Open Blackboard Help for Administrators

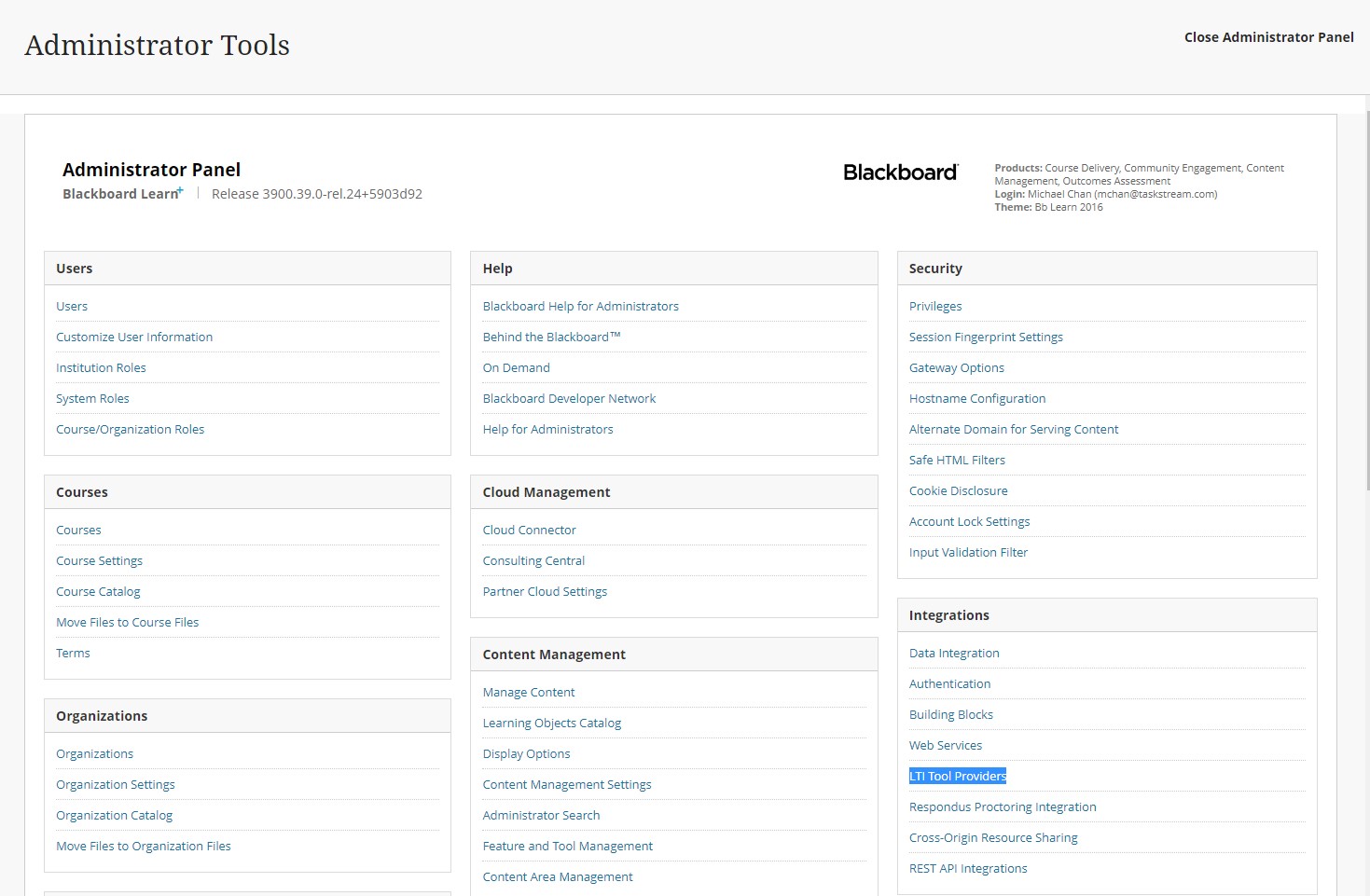coord(580,306)
